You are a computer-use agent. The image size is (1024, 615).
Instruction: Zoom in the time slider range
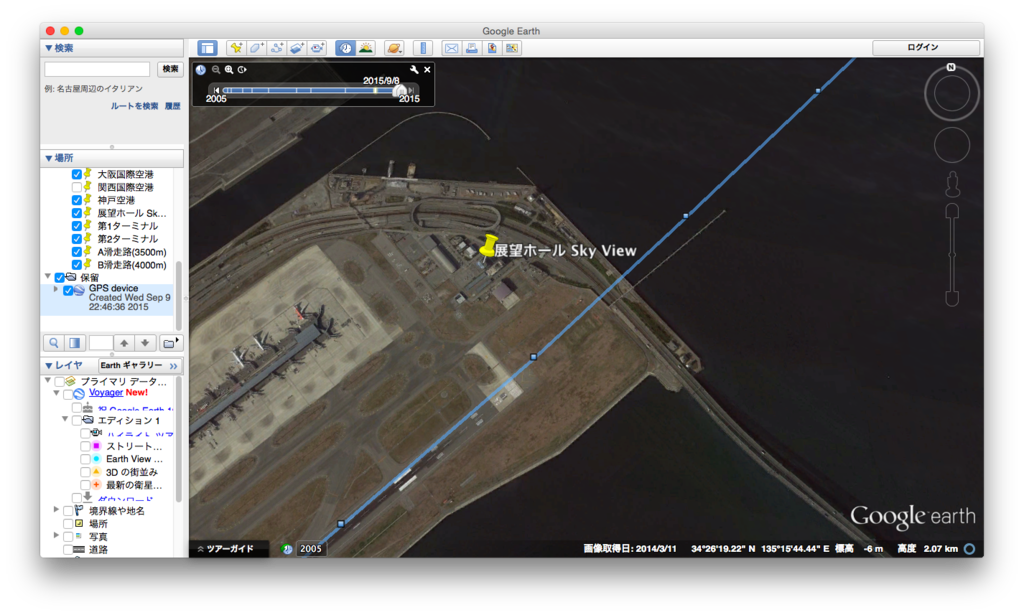pyautogui.click(x=229, y=70)
